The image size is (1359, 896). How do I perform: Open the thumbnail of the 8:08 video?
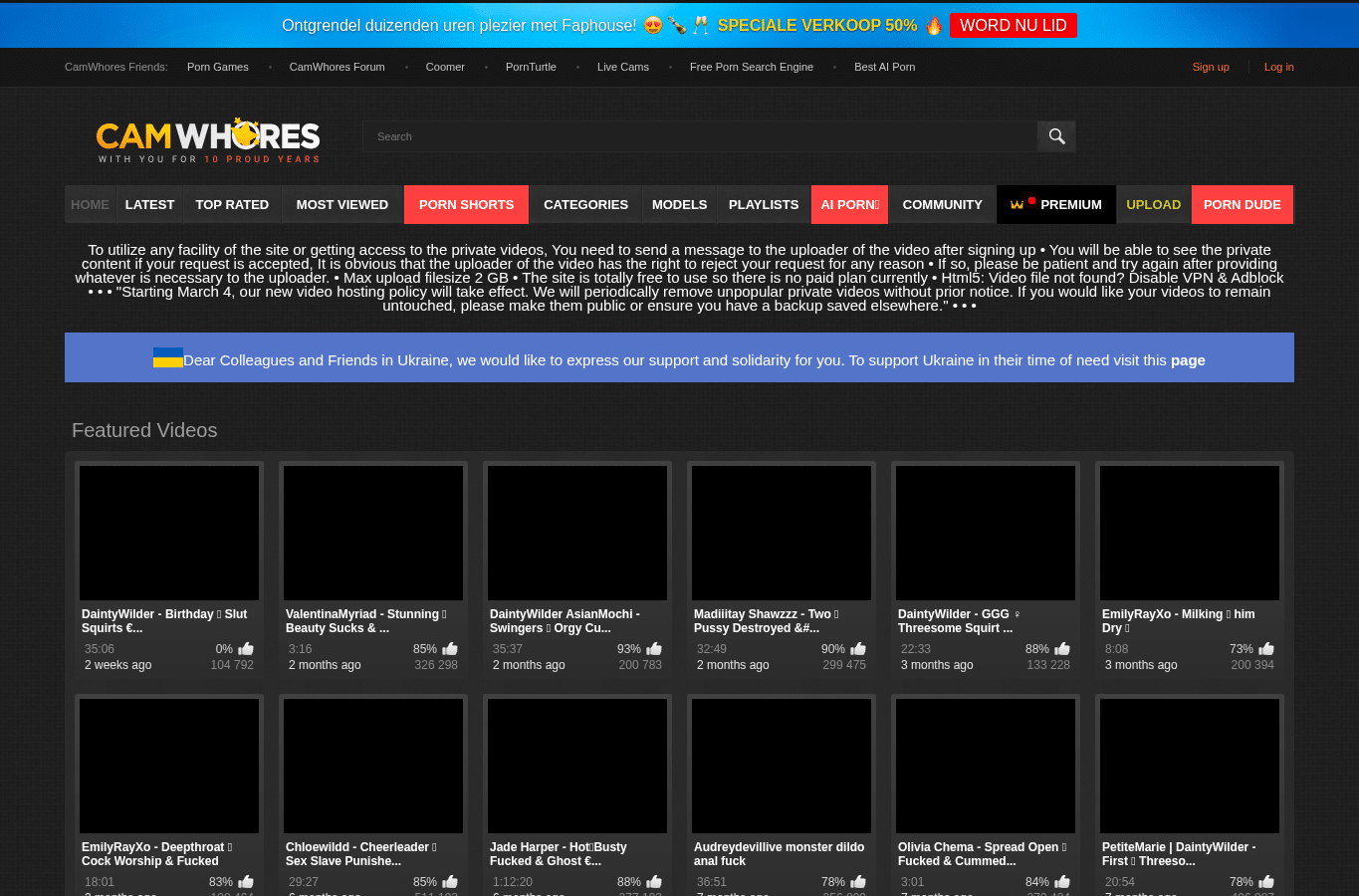pyautogui.click(x=1190, y=533)
